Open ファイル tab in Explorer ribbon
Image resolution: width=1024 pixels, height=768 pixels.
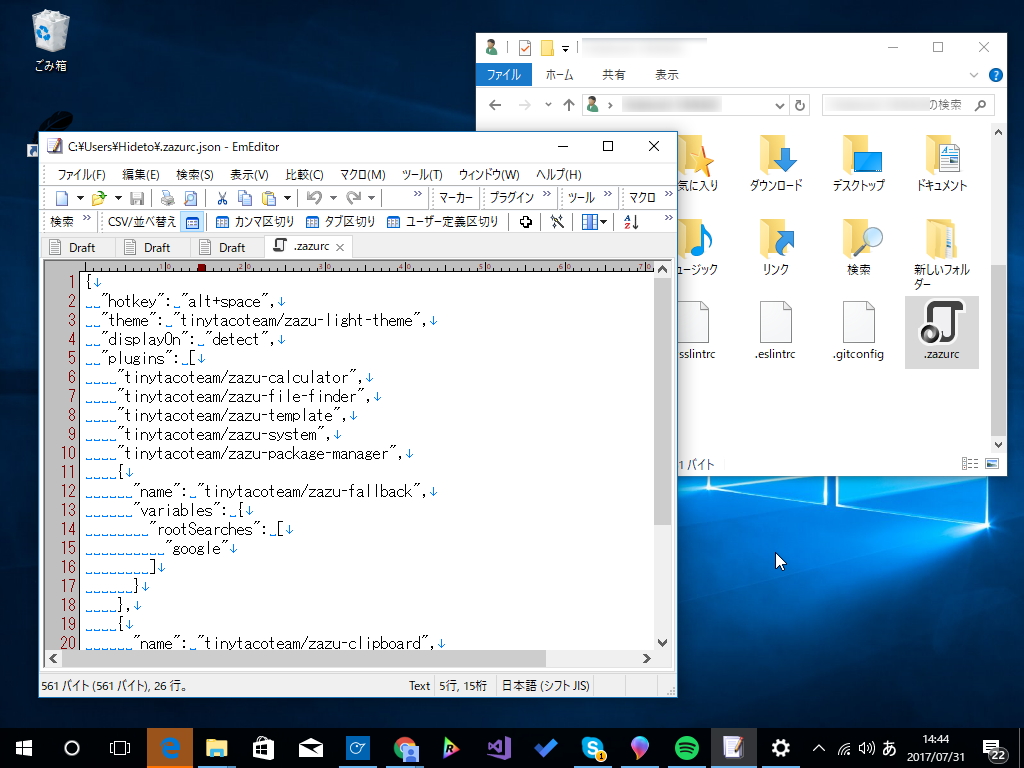coord(504,74)
